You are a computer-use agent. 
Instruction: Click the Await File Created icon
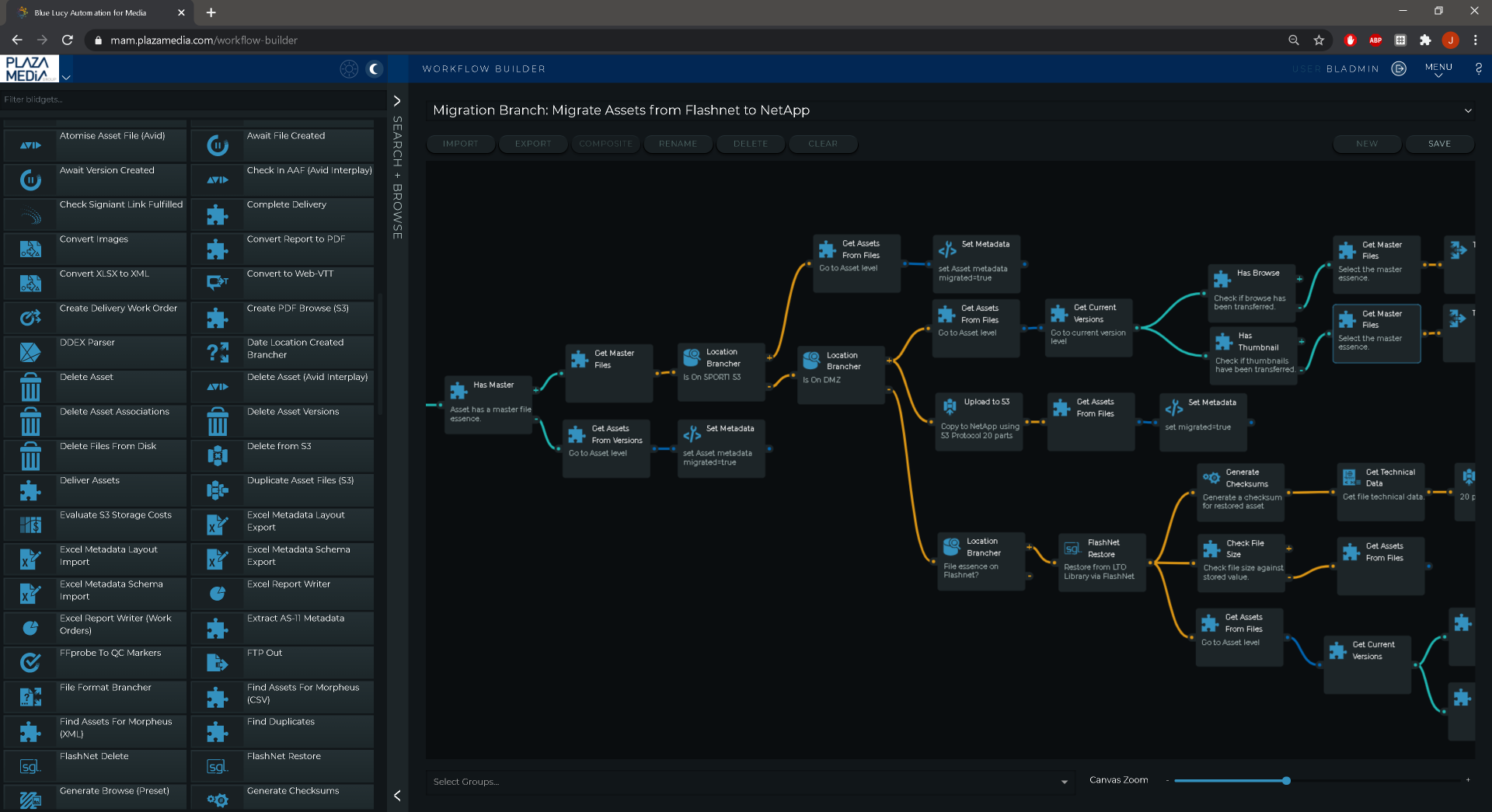[x=218, y=145]
